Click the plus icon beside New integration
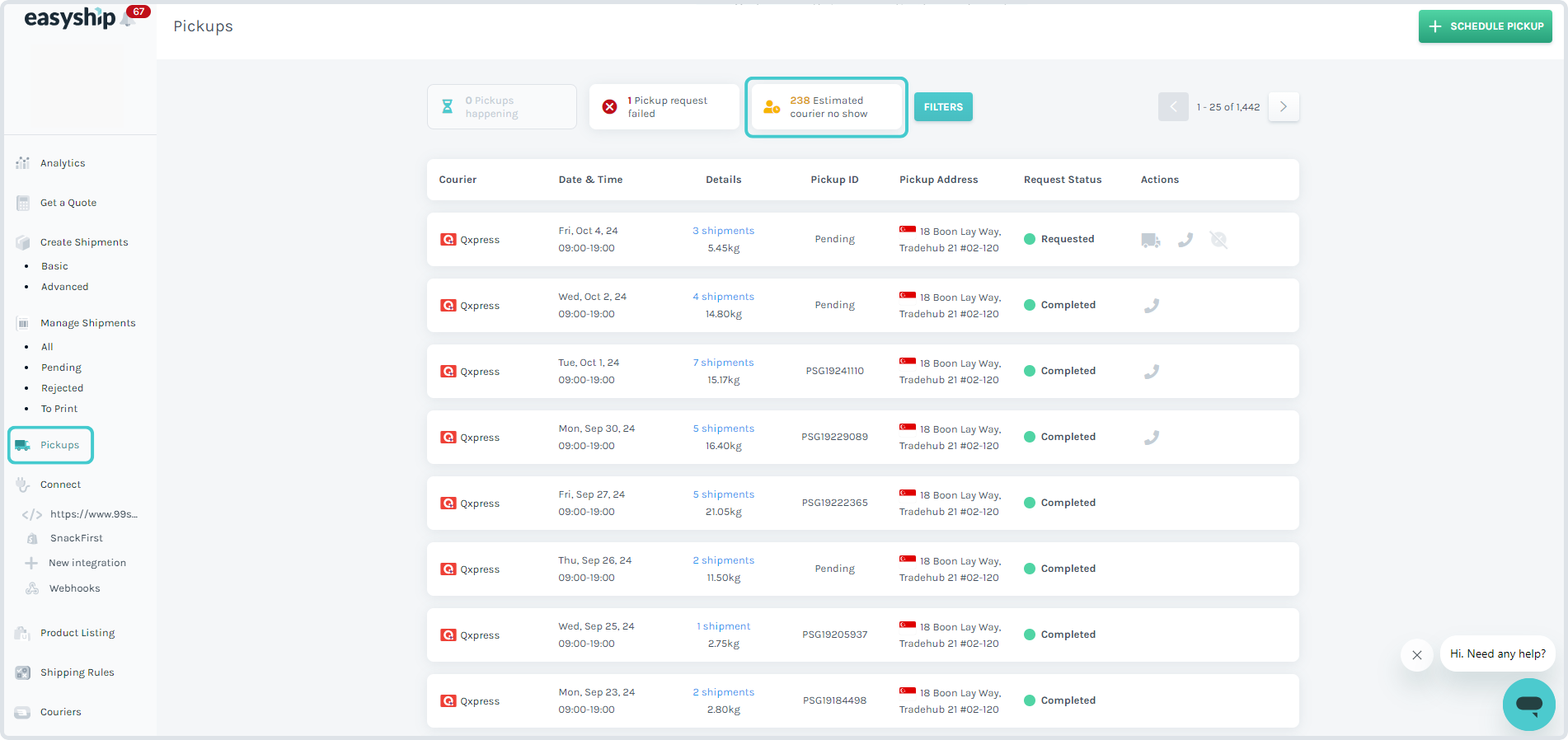 pos(31,563)
